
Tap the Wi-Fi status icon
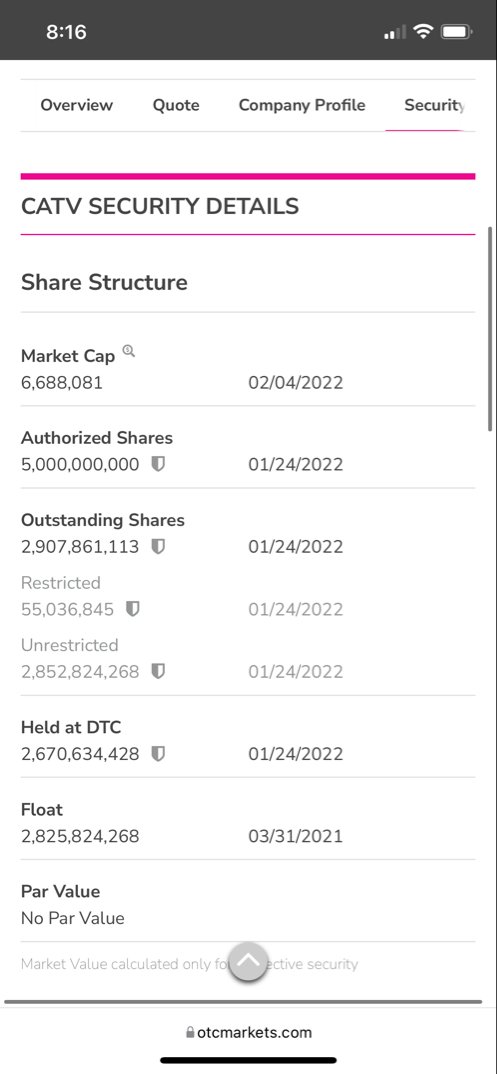click(424, 32)
